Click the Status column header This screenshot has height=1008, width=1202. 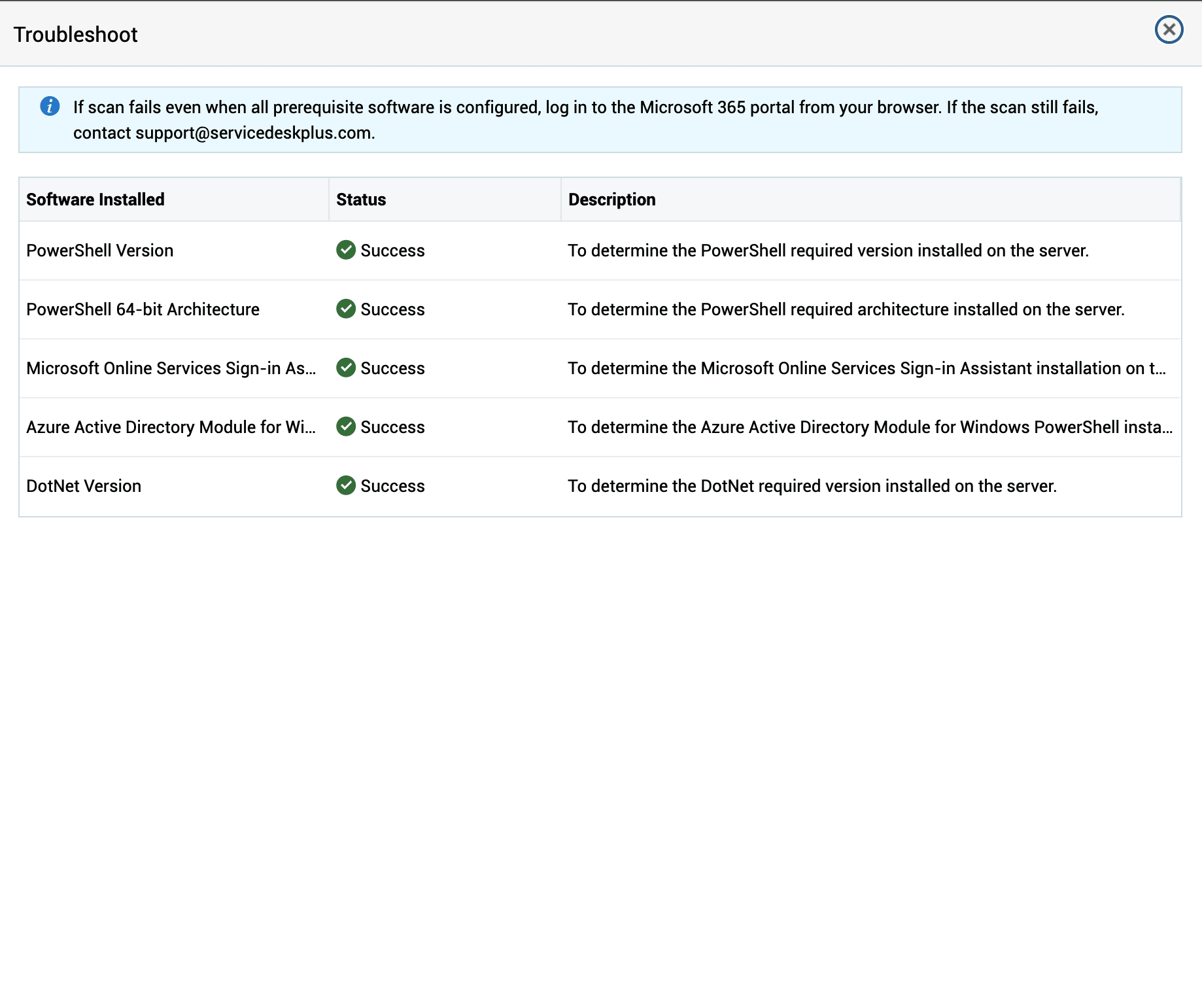[361, 200]
